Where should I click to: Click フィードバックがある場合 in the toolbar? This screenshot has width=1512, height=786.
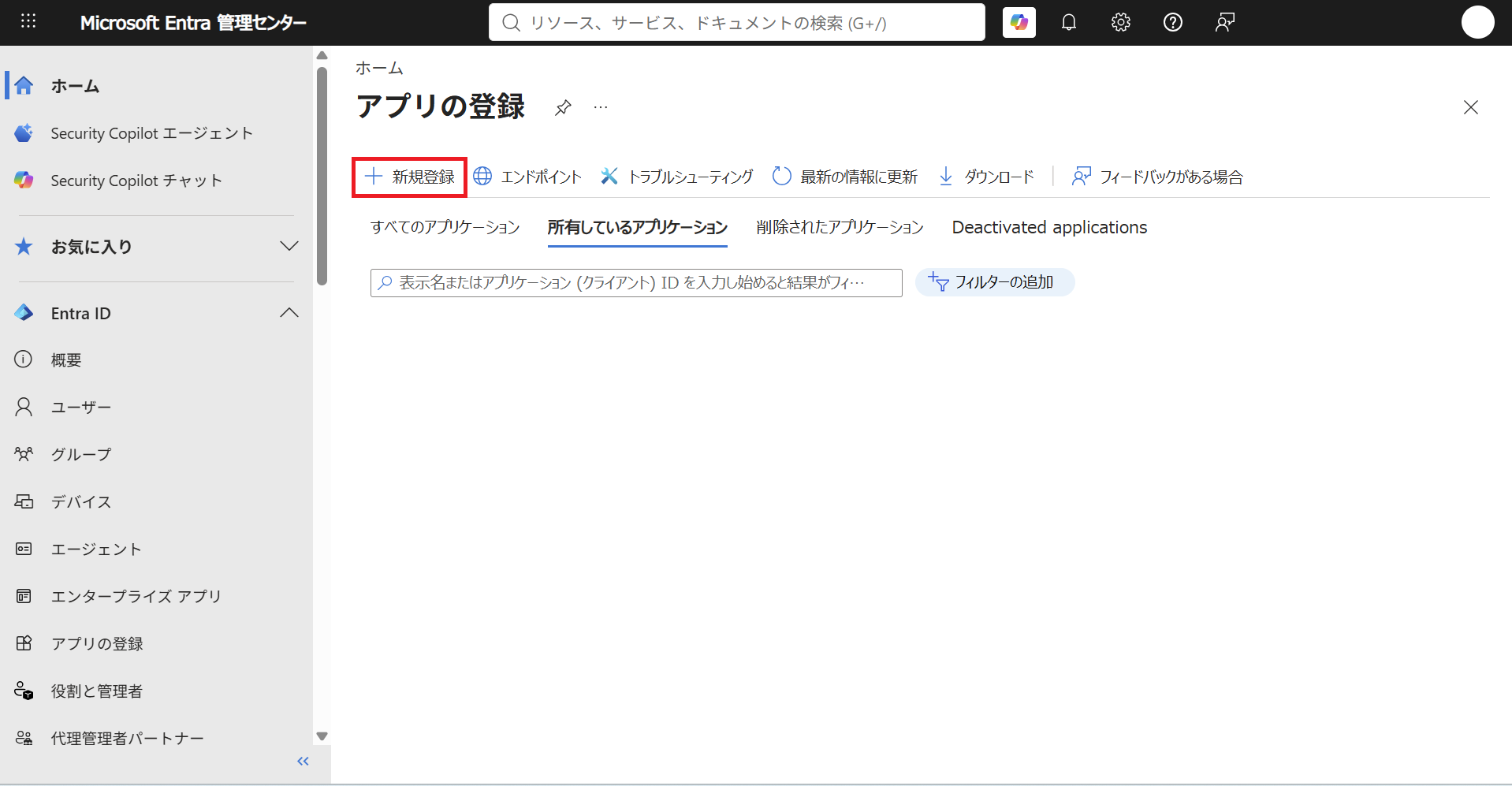point(1157,177)
